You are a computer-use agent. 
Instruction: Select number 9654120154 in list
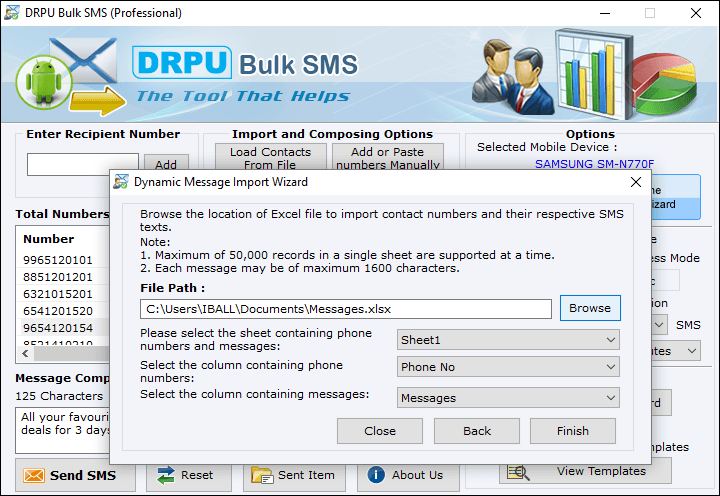click(x=58, y=328)
